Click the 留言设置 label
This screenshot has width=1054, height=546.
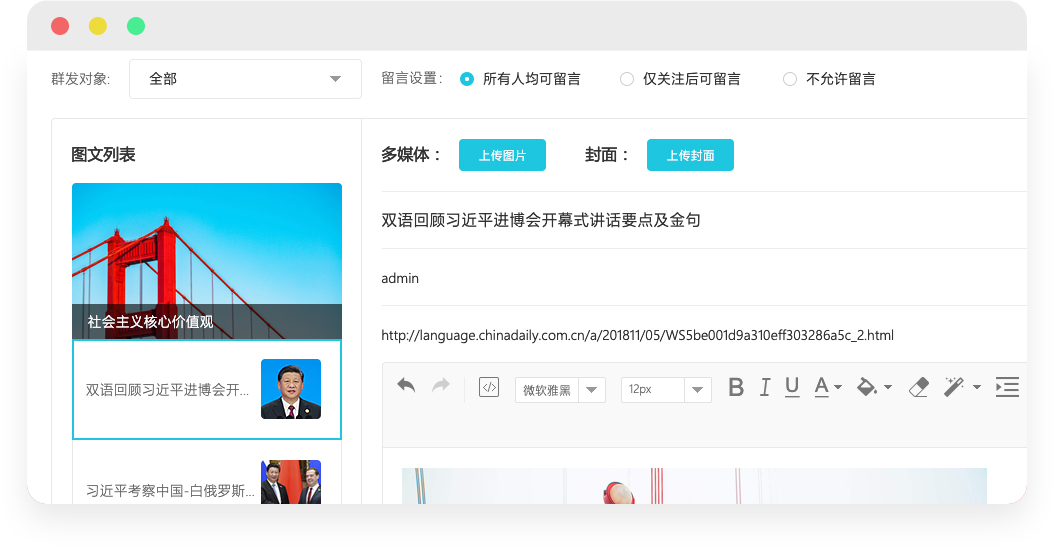412,79
